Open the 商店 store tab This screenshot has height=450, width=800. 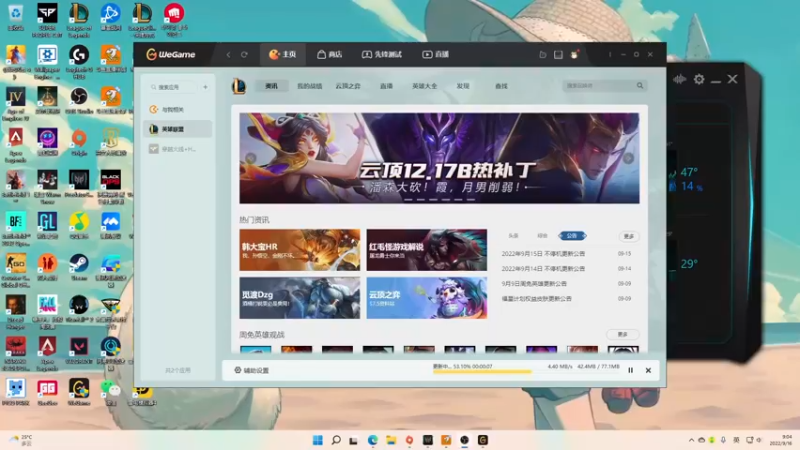tap(329, 54)
